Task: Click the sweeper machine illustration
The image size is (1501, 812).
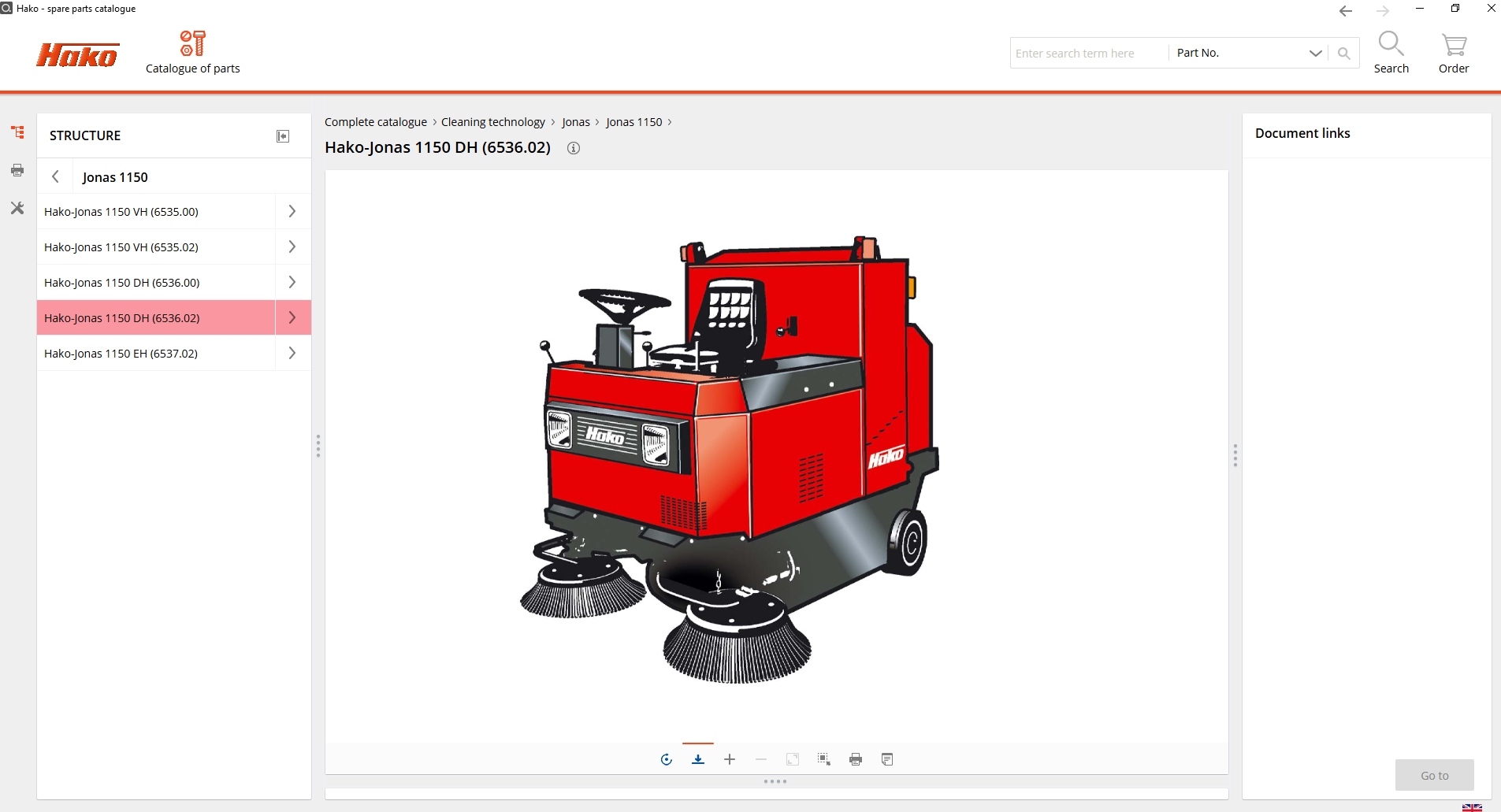Action: 730,458
